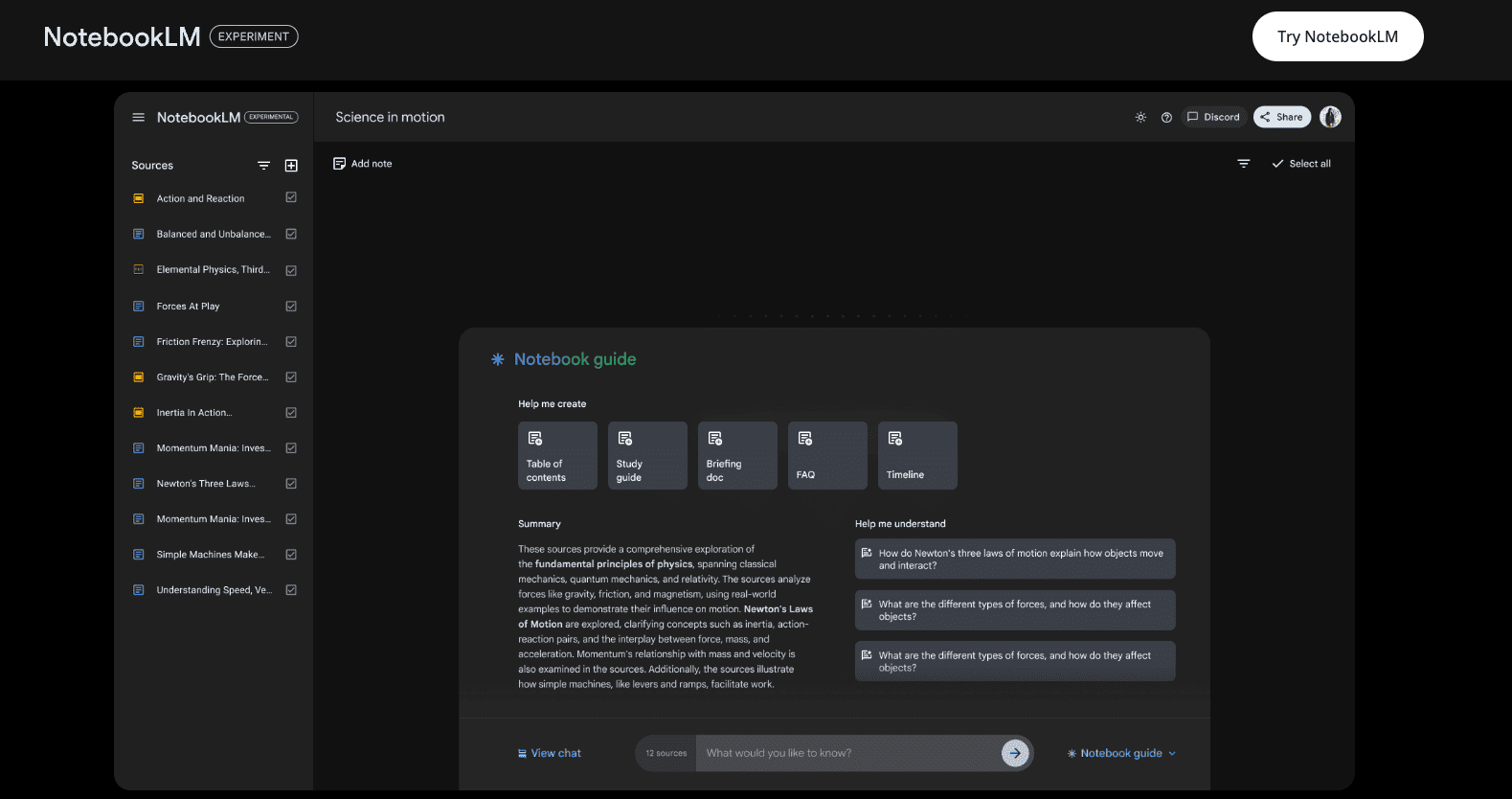Click the Balanced and Unbalanced document icon

click(x=138, y=234)
